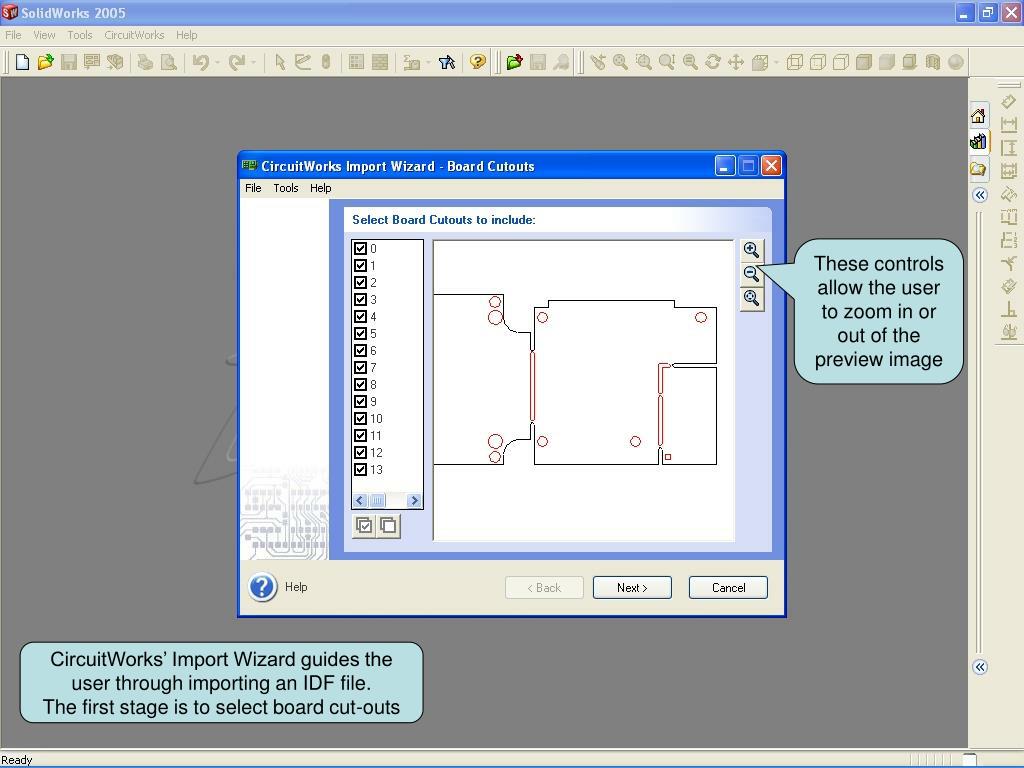
Task: Click cutout list scrollbar thumb
Action: [377, 501]
